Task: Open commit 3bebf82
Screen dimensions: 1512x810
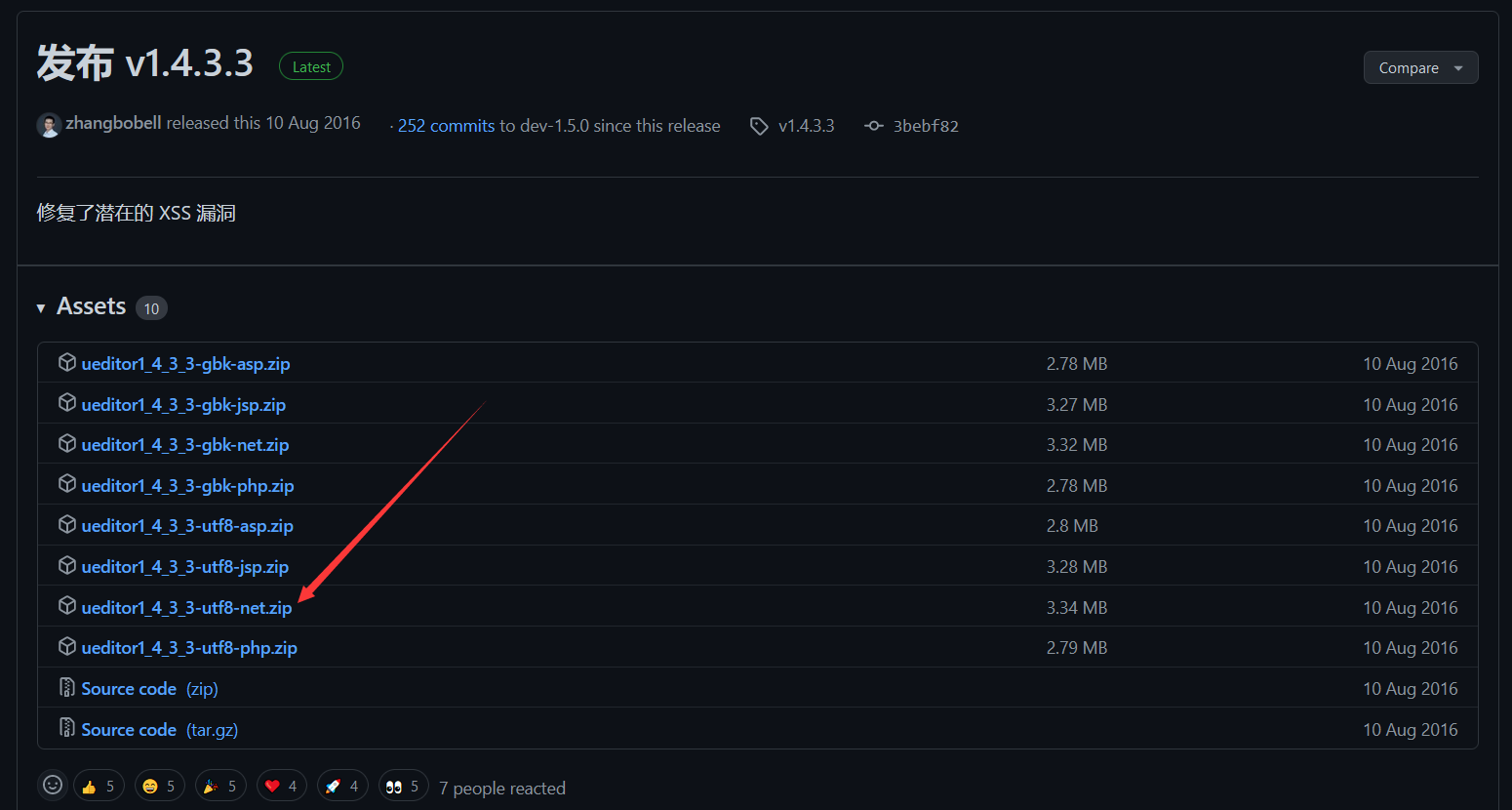Action: [x=926, y=126]
